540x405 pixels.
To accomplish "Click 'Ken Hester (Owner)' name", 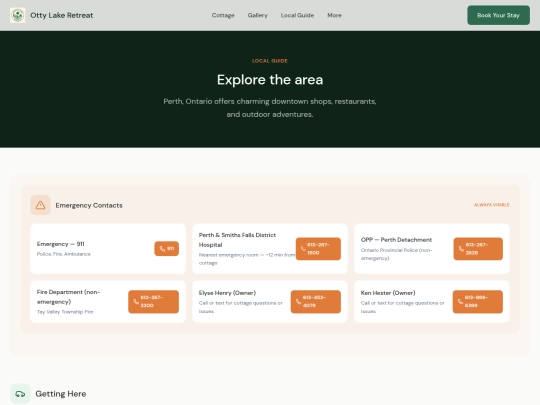I will tap(388, 293).
